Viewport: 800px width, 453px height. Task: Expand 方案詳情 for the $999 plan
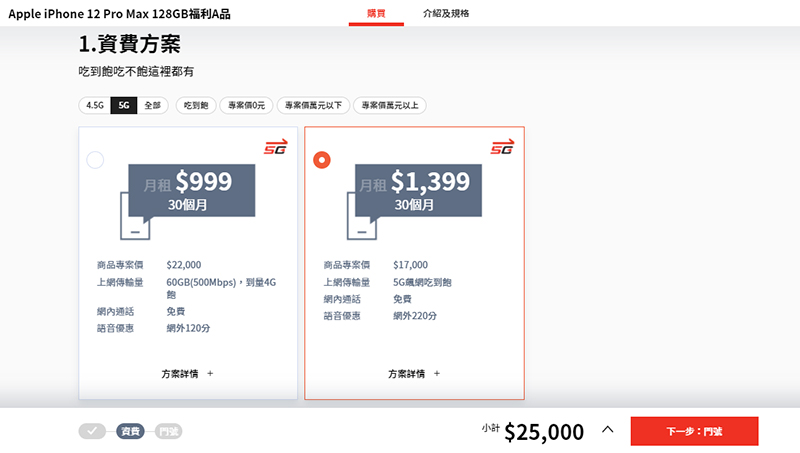(187, 373)
